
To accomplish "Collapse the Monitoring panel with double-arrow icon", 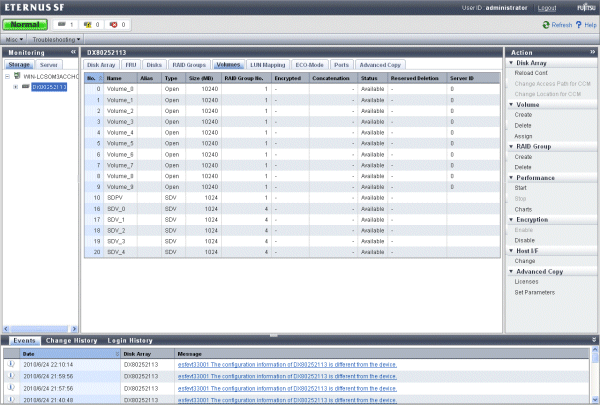I will (x=73, y=51).
